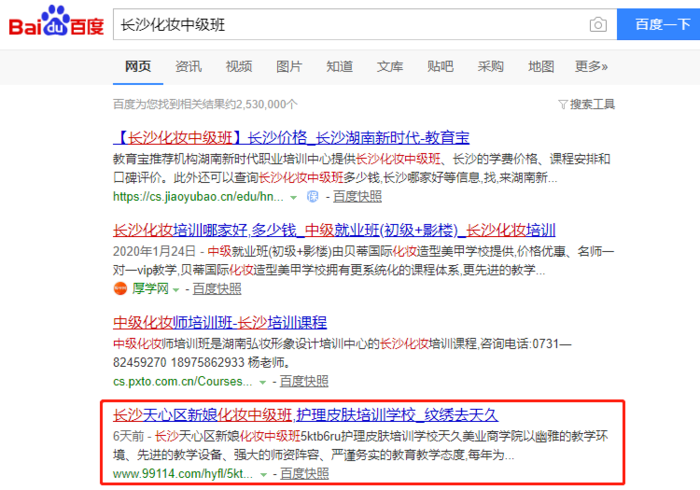Click the result count text 约2,530,000个
This screenshot has width=700, height=490.
[262, 104]
